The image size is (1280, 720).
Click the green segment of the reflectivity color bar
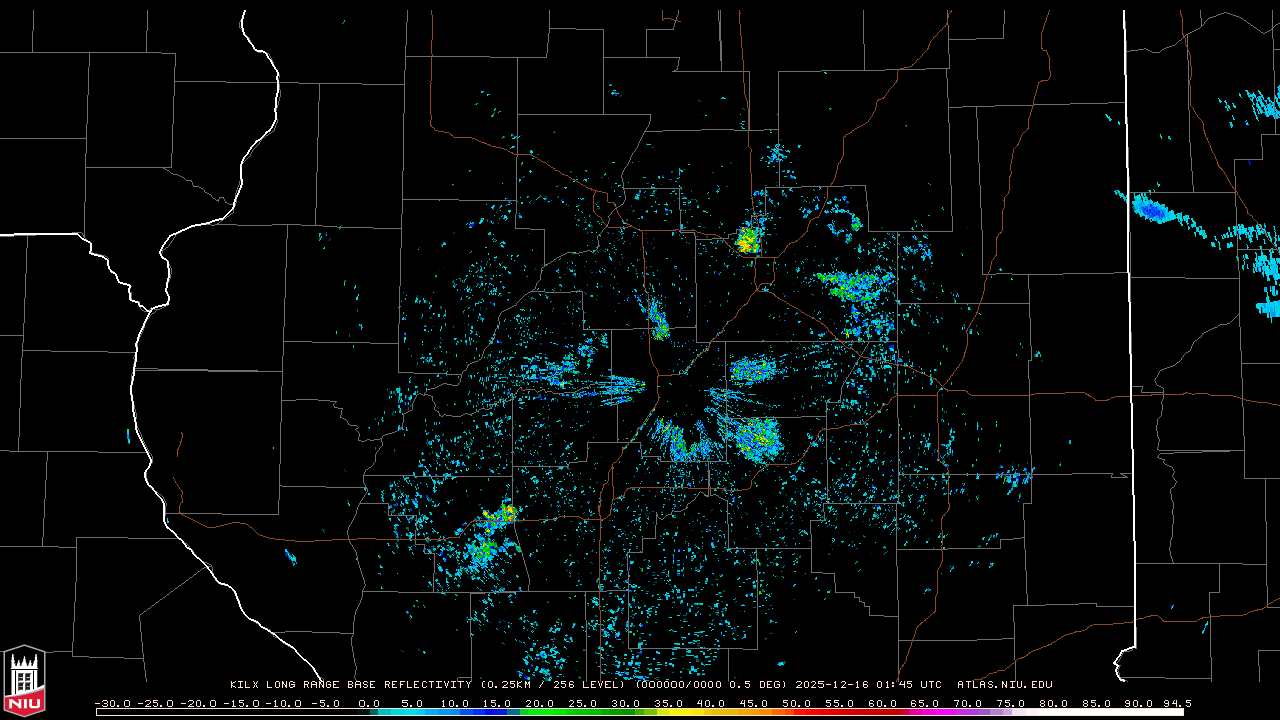click(x=560, y=712)
